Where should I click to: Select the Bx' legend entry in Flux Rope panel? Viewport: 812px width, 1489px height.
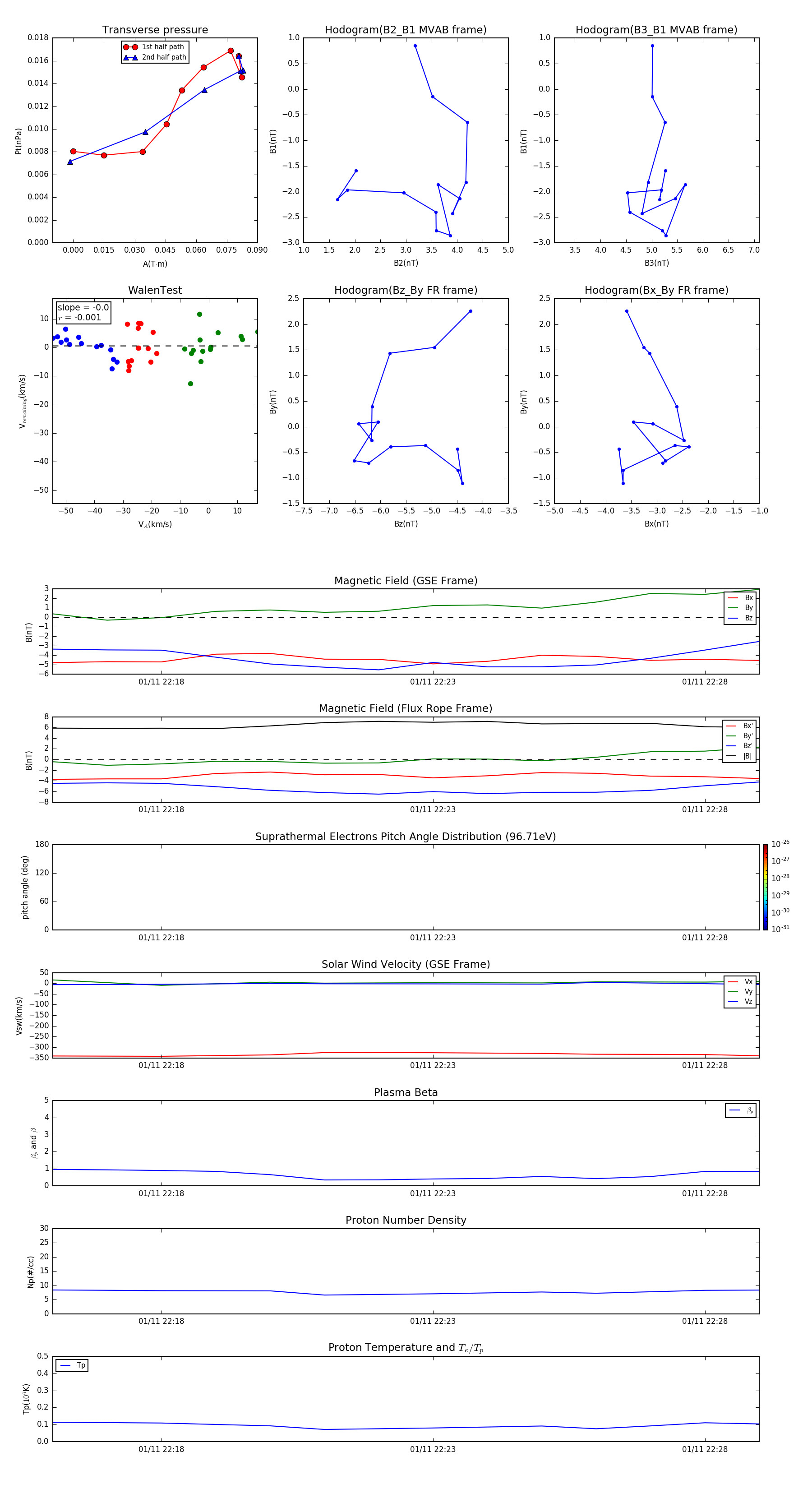coord(739,726)
